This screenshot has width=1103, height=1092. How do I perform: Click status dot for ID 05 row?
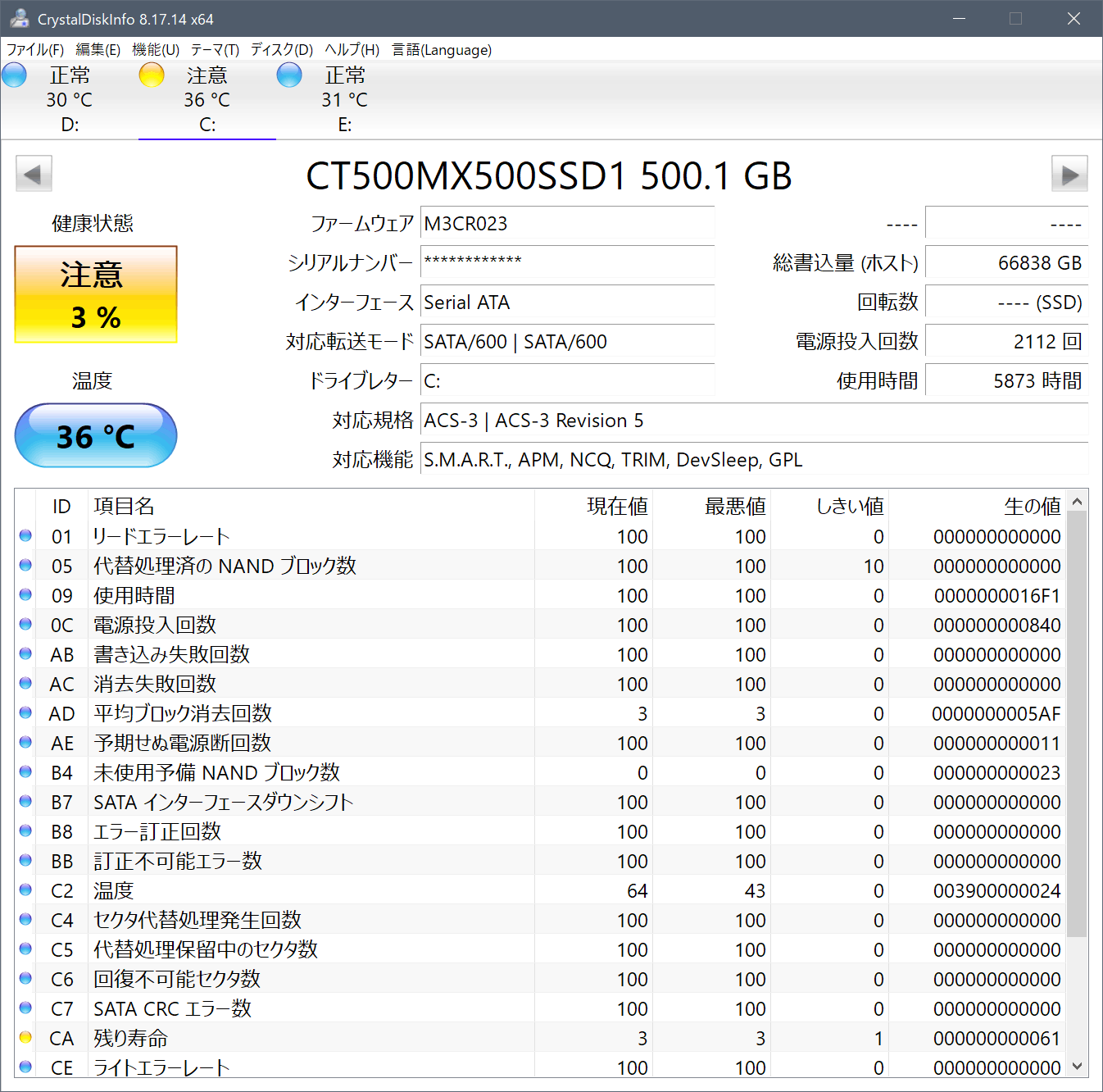[25, 566]
